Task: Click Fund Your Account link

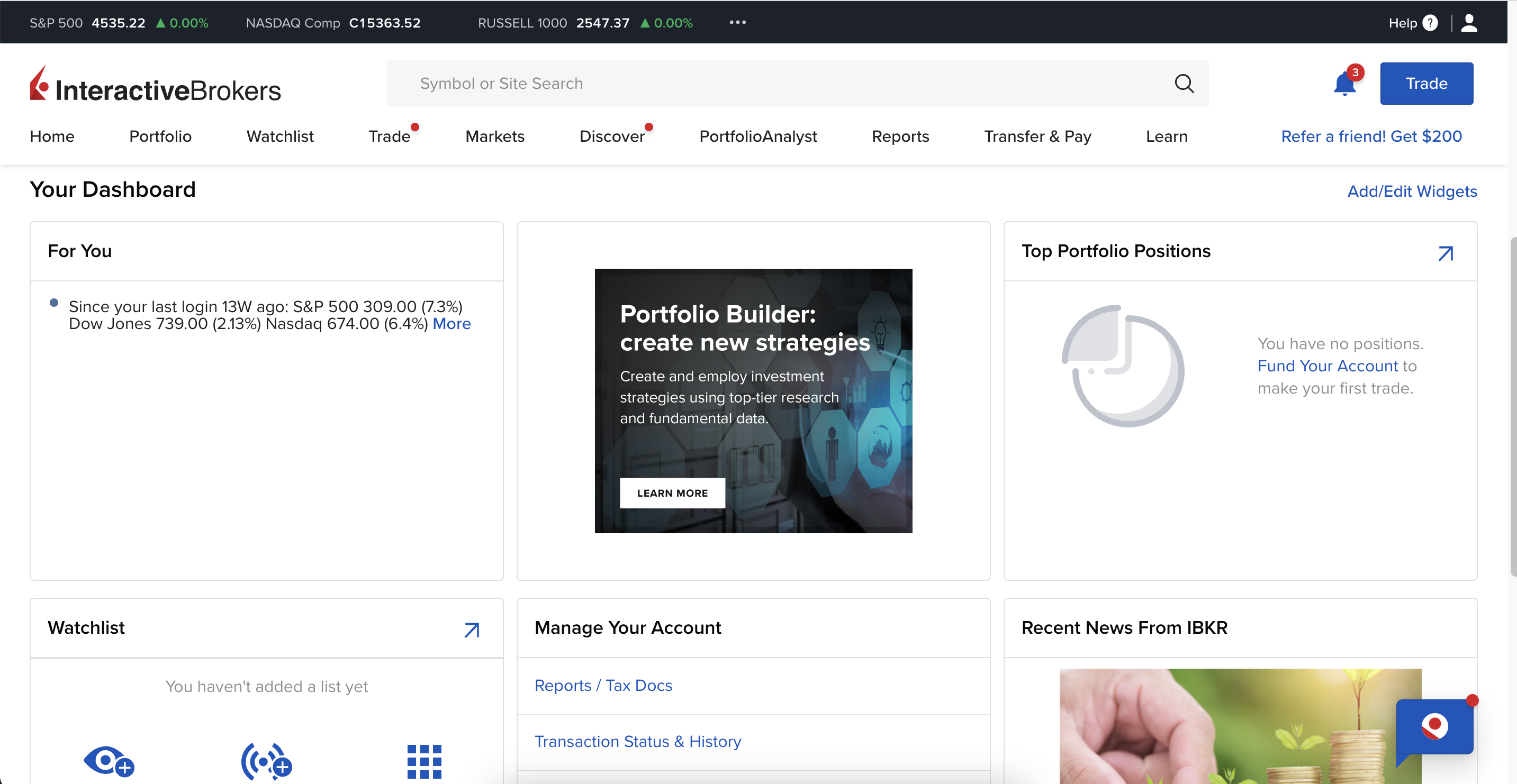Action: [1328, 366]
